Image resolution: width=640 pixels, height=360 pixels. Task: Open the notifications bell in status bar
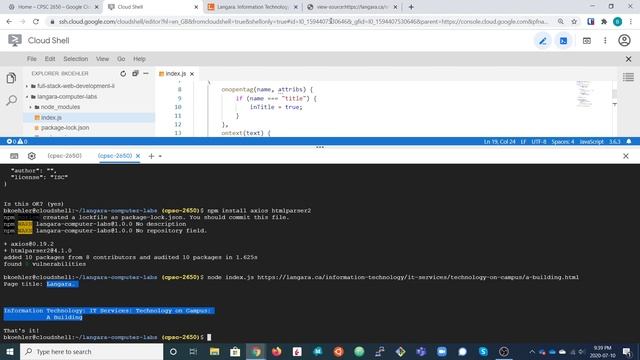[629, 142]
